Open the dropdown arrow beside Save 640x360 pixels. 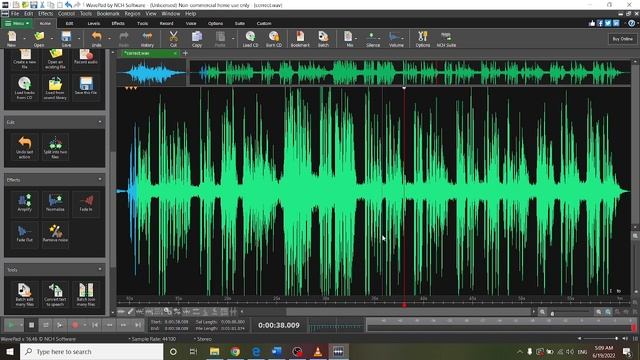click(79, 39)
